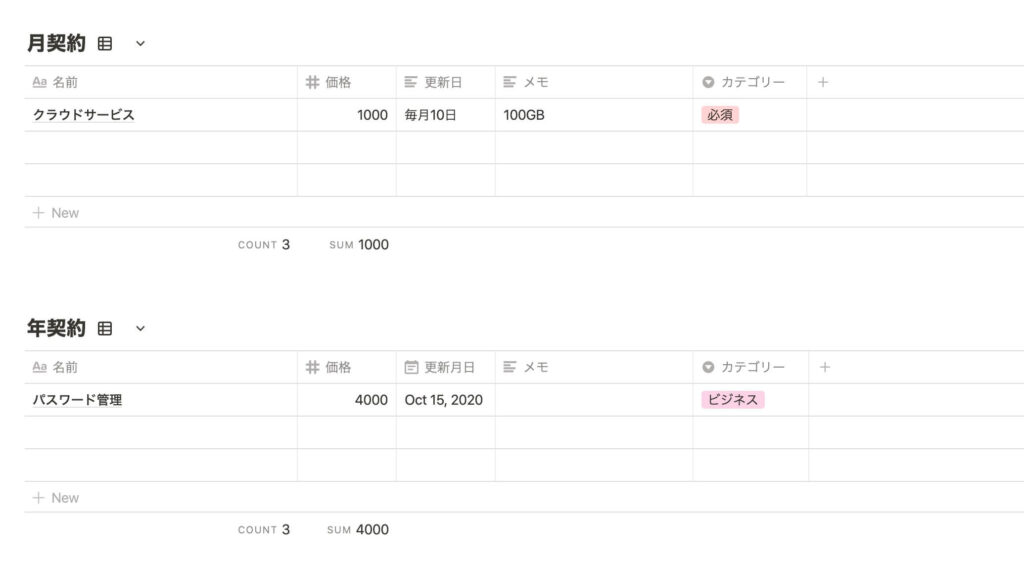Add new column to 月契約 table
The image size is (1024, 564).
(x=823, y=82)
